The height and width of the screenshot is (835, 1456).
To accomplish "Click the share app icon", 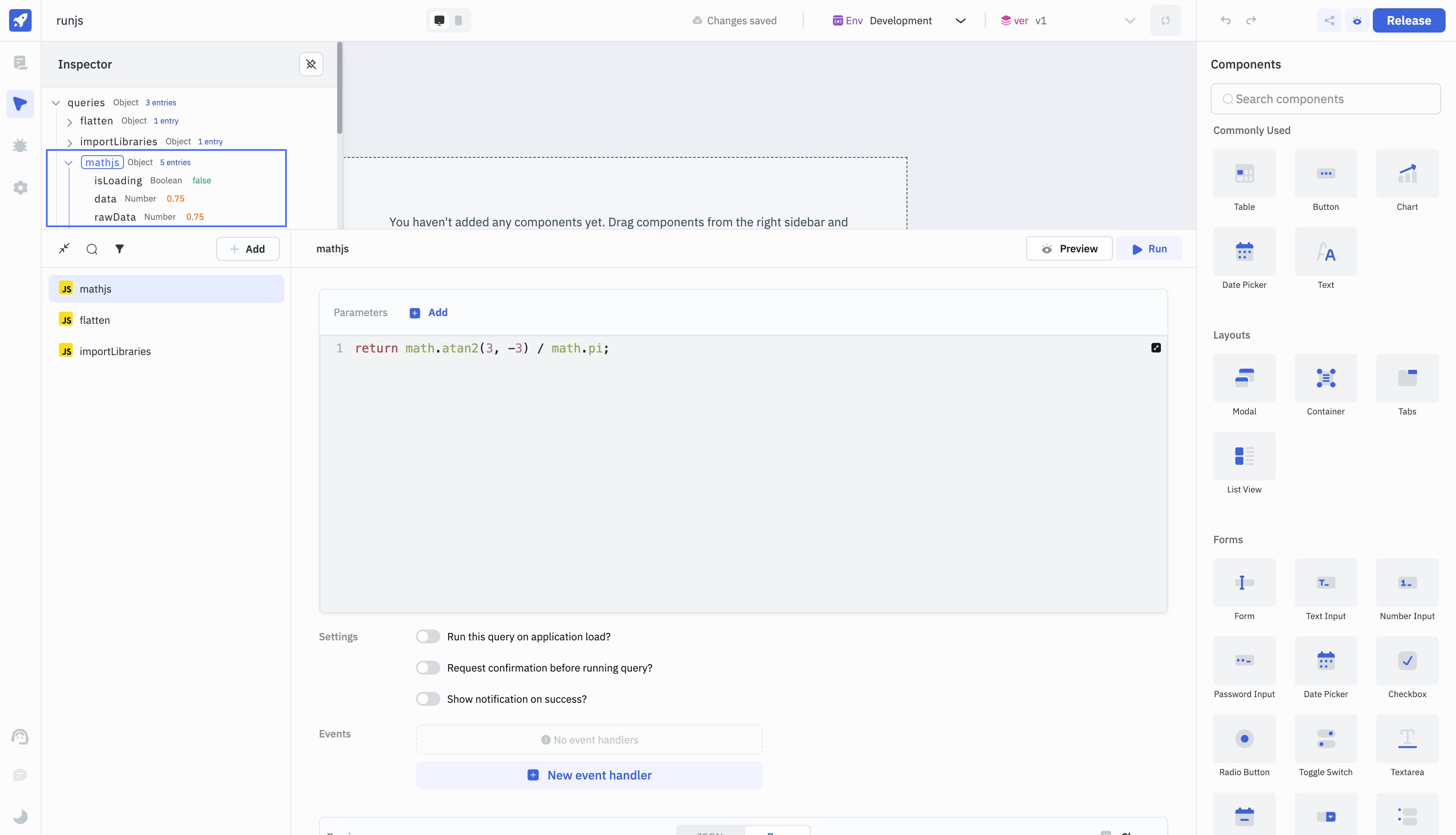I will [1329, 21].
